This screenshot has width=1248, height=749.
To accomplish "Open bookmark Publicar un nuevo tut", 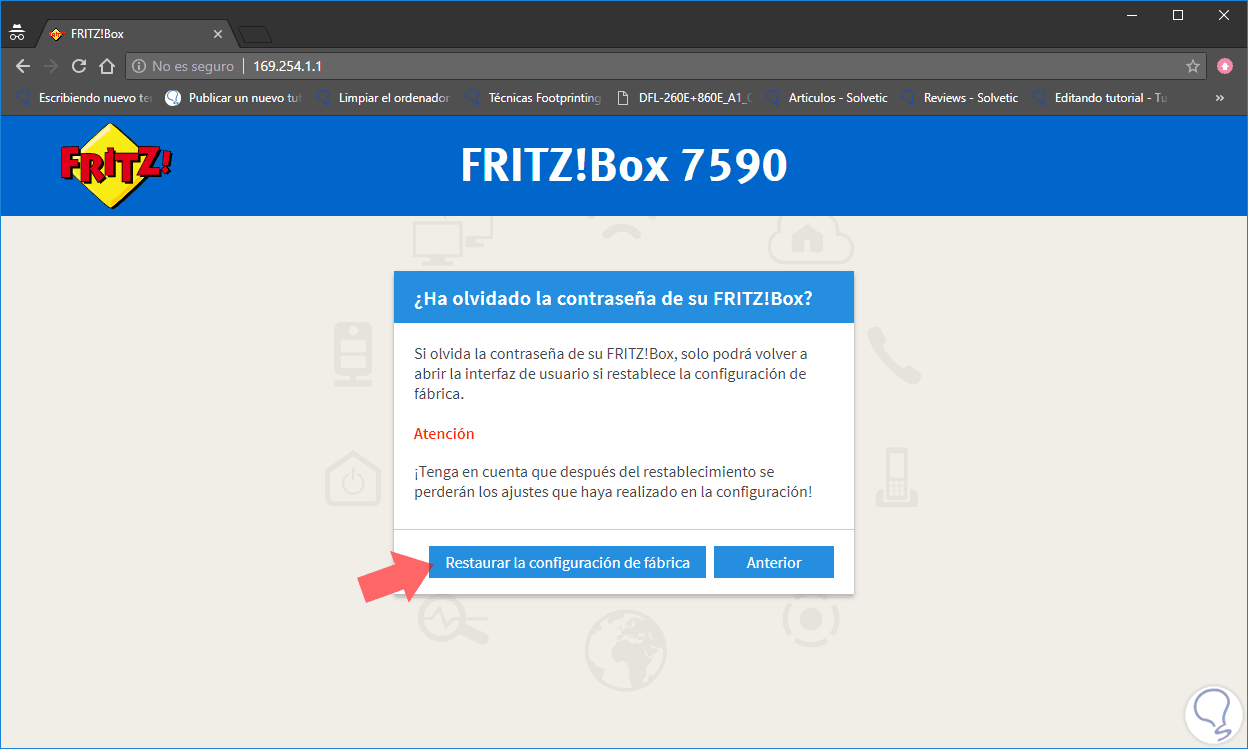I will pos(233,98).
